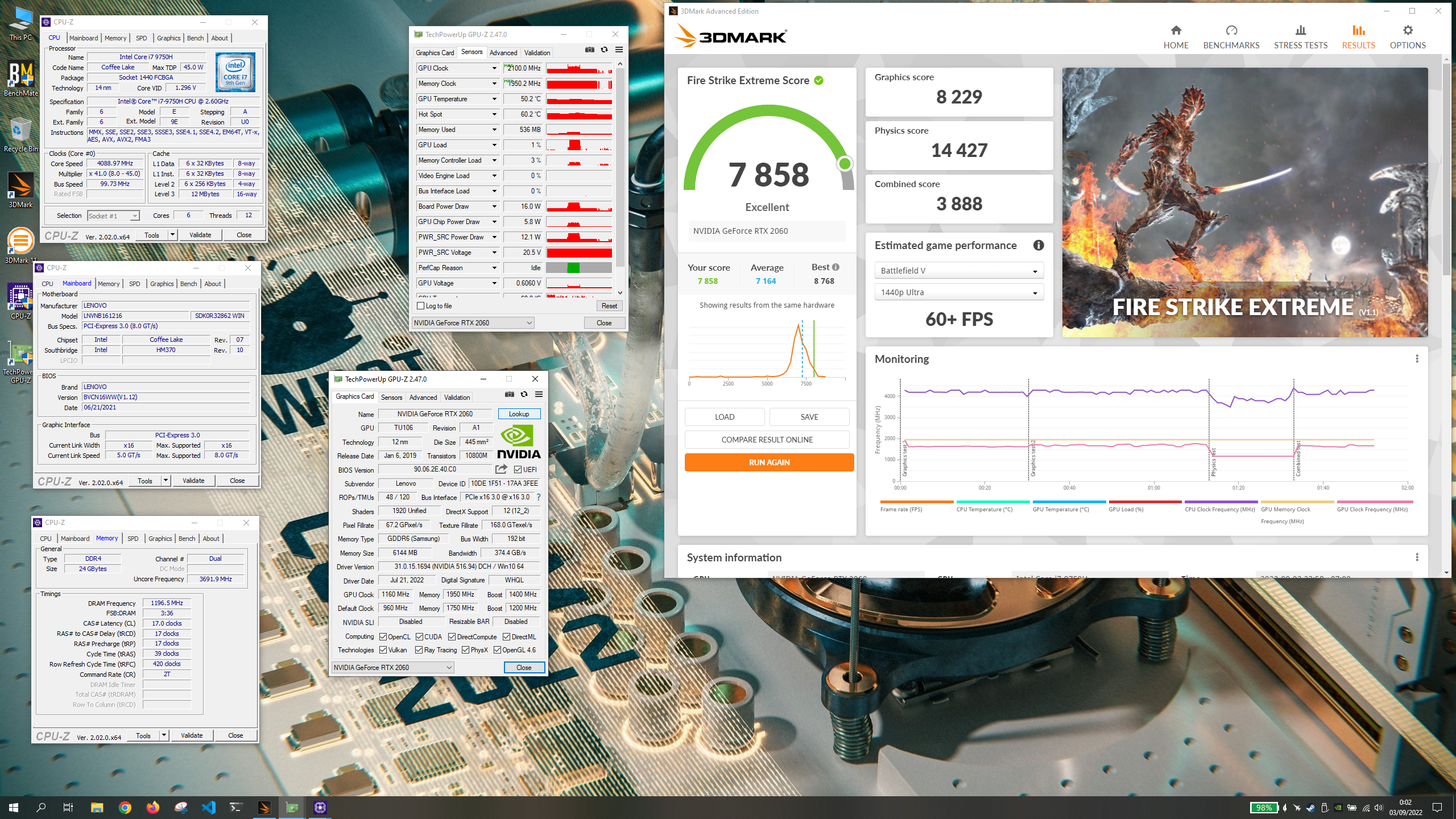Click Lookup button in GPU-Z
The height and width of the screenshot is (819, 1456).
(x=519, y=414)
